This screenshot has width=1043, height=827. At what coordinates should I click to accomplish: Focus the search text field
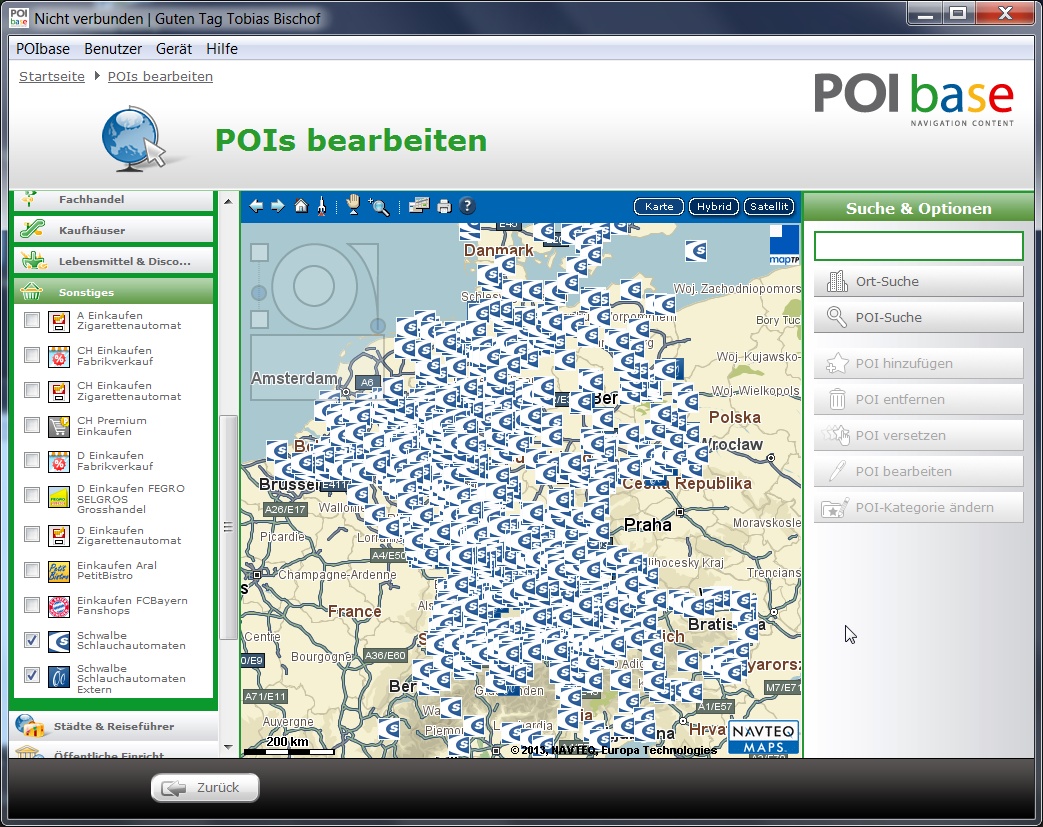(x=918, y=246)
